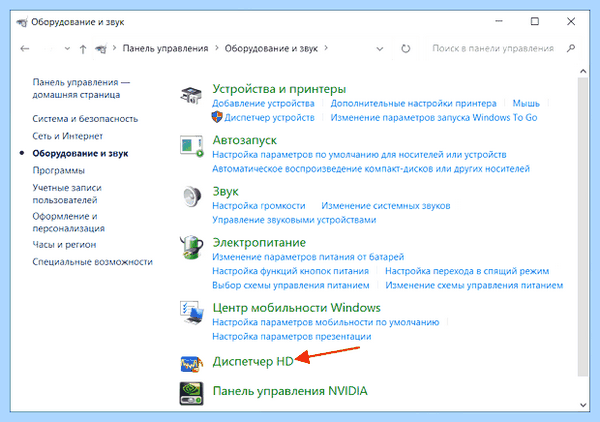Image resolution: width=600 pixels, height=422 pixels.
Task: Open the Звук heading
Action: coord(225,192)
